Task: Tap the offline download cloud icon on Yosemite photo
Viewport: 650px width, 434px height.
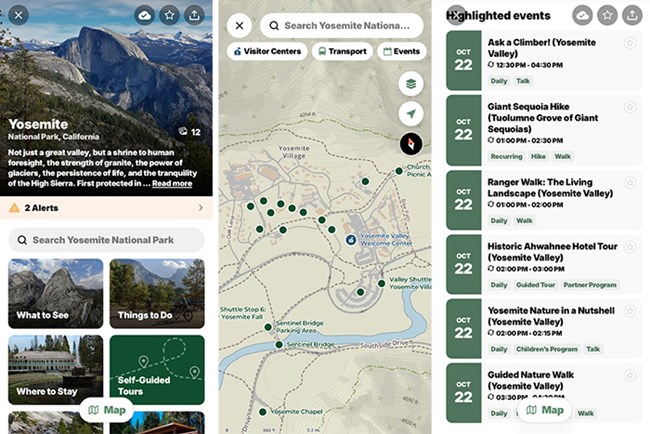Action: point(144,15)
